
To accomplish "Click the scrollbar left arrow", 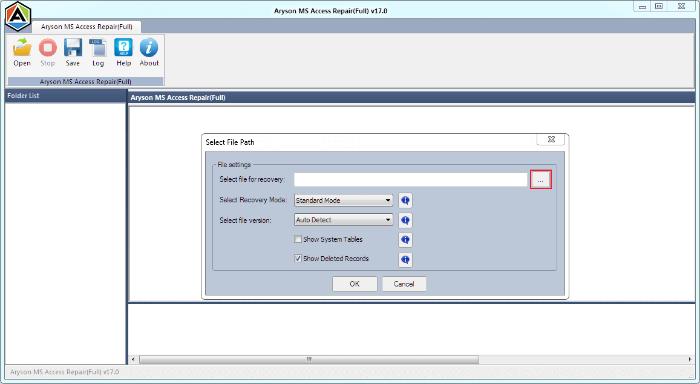I will click(133, 359).
